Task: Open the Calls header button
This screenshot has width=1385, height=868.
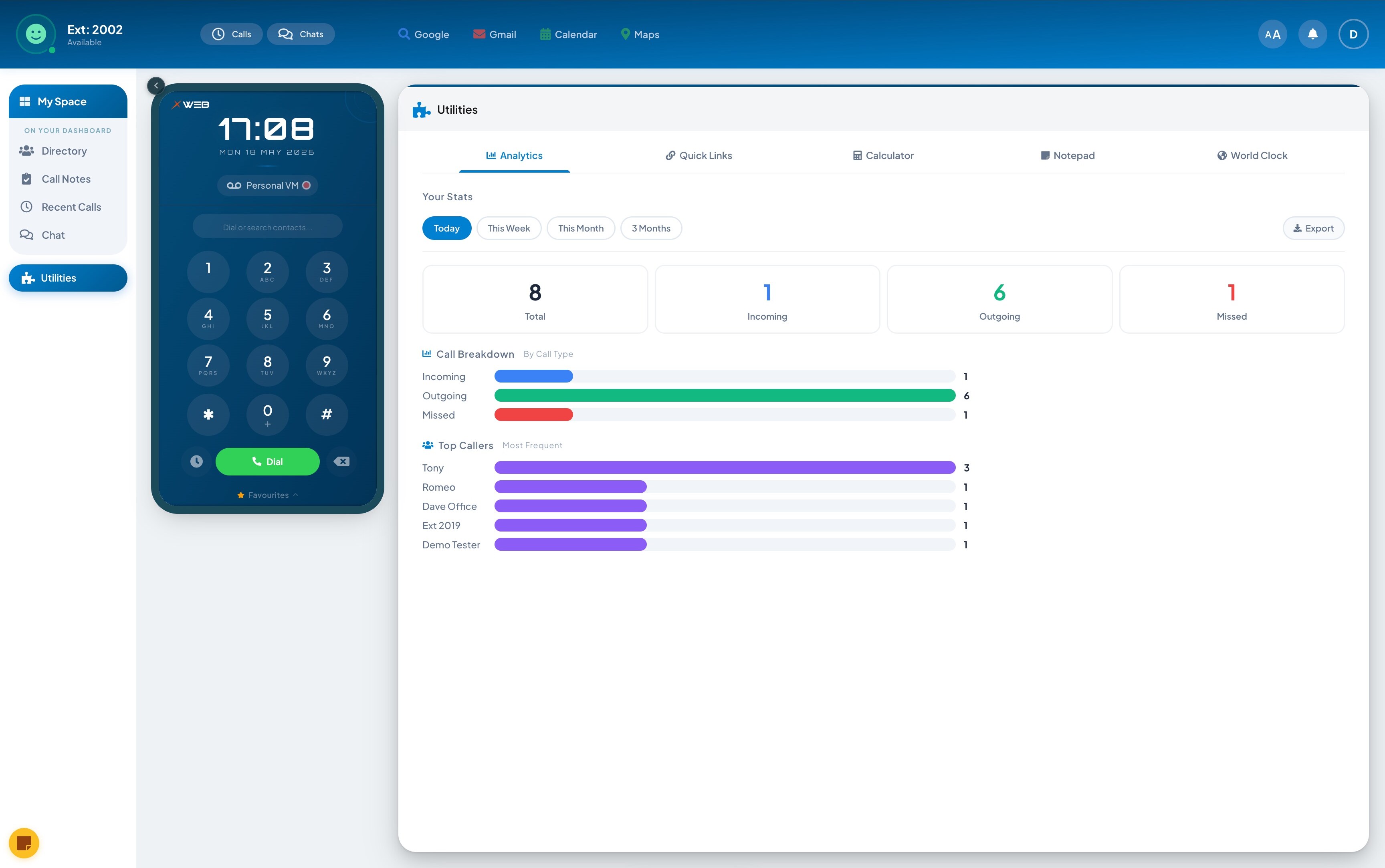Action: [231, 34]
